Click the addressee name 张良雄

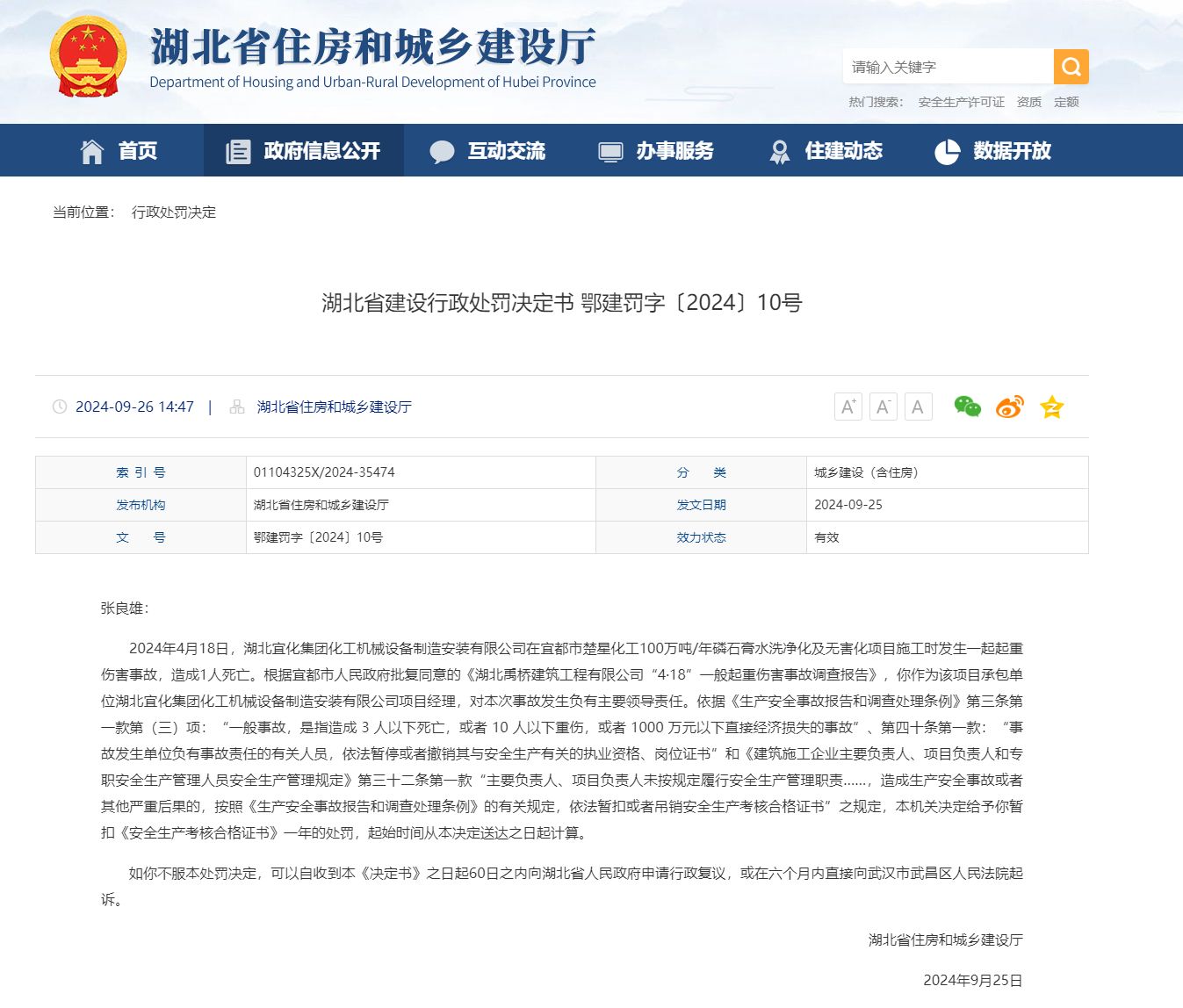point(122,608)
